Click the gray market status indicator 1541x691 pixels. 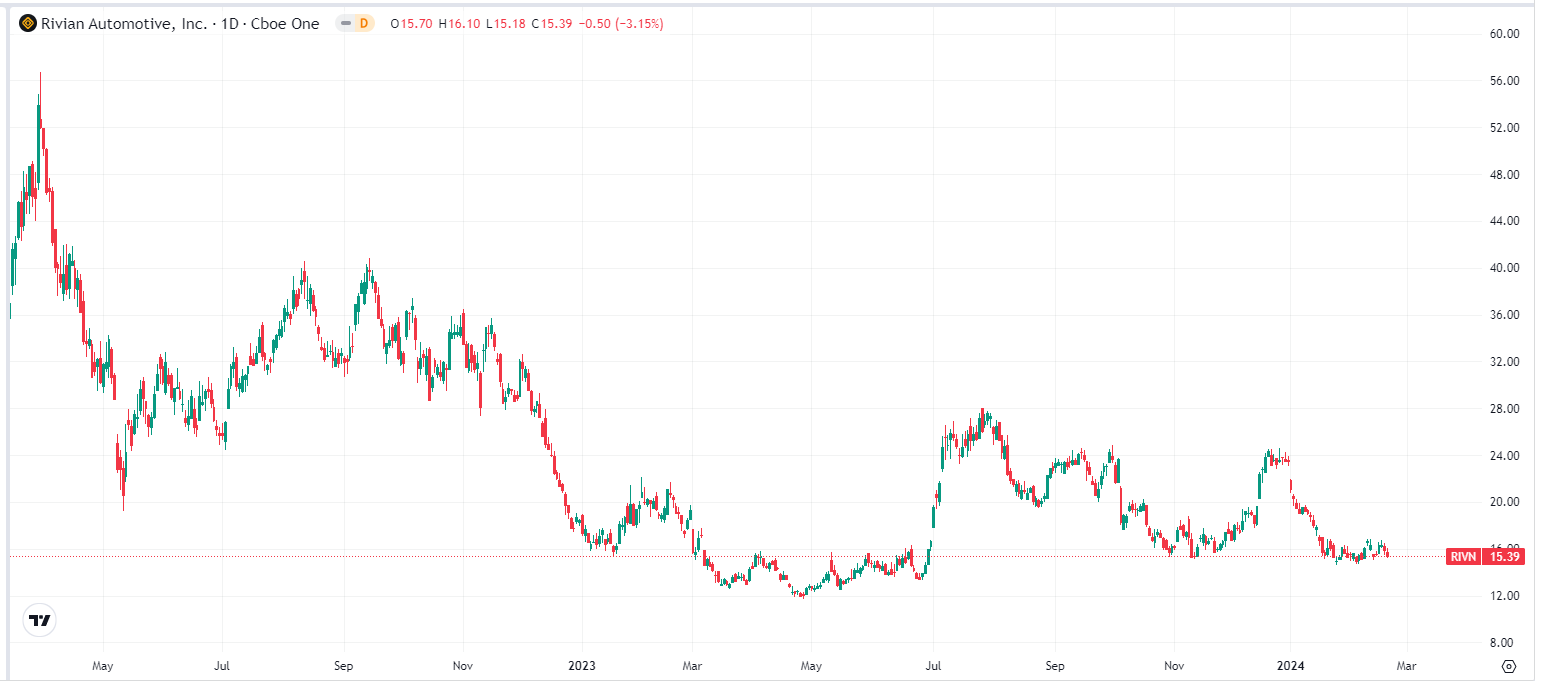pos(345,23)
